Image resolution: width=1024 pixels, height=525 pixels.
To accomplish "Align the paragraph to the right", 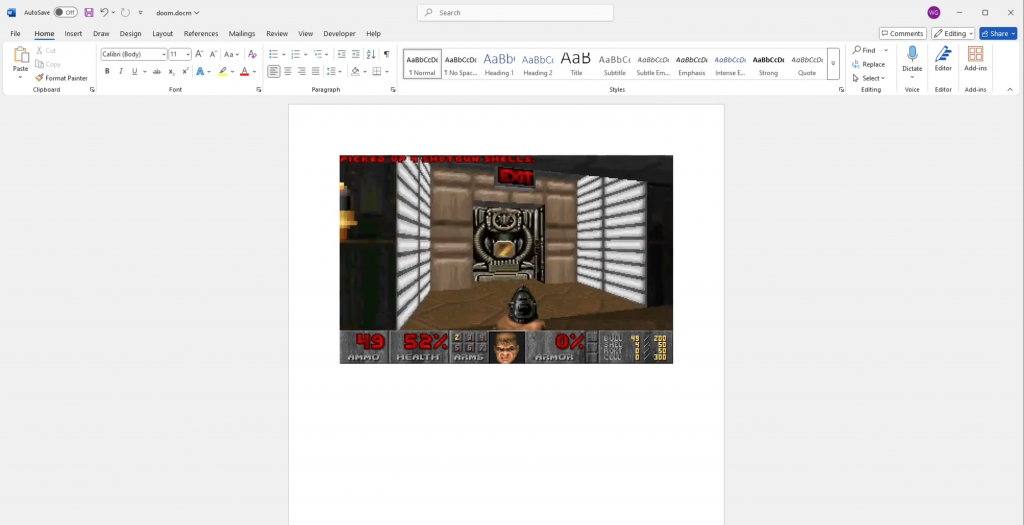I will pos(302,72).
